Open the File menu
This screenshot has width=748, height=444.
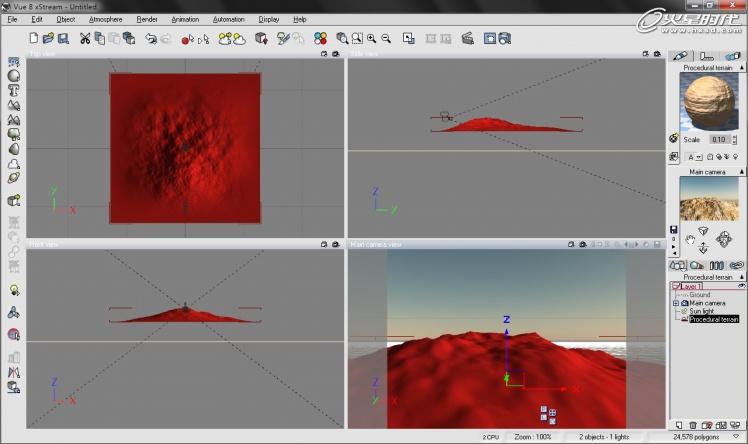(12, 20)
